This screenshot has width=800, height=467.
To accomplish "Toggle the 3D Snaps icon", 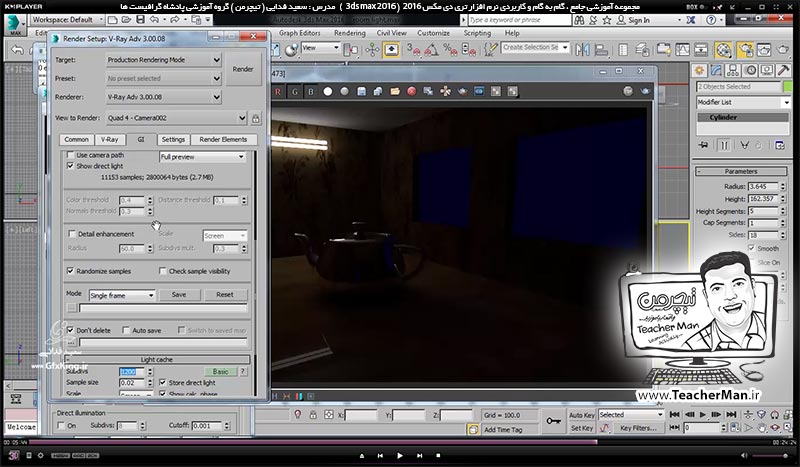I will click(413, 50).
